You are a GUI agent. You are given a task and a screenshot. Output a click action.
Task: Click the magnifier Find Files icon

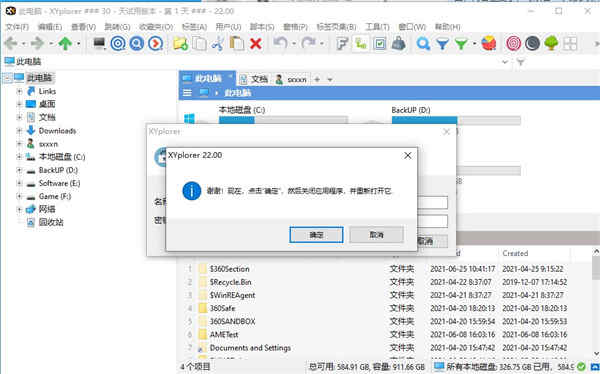423,44
